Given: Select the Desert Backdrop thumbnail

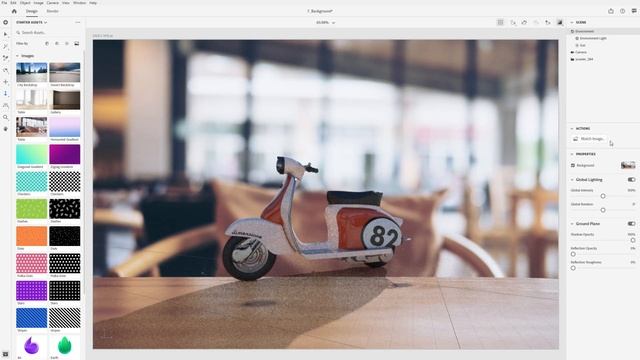Looking at the screenshot, I should pyautogui.click(x=64, y=73).
